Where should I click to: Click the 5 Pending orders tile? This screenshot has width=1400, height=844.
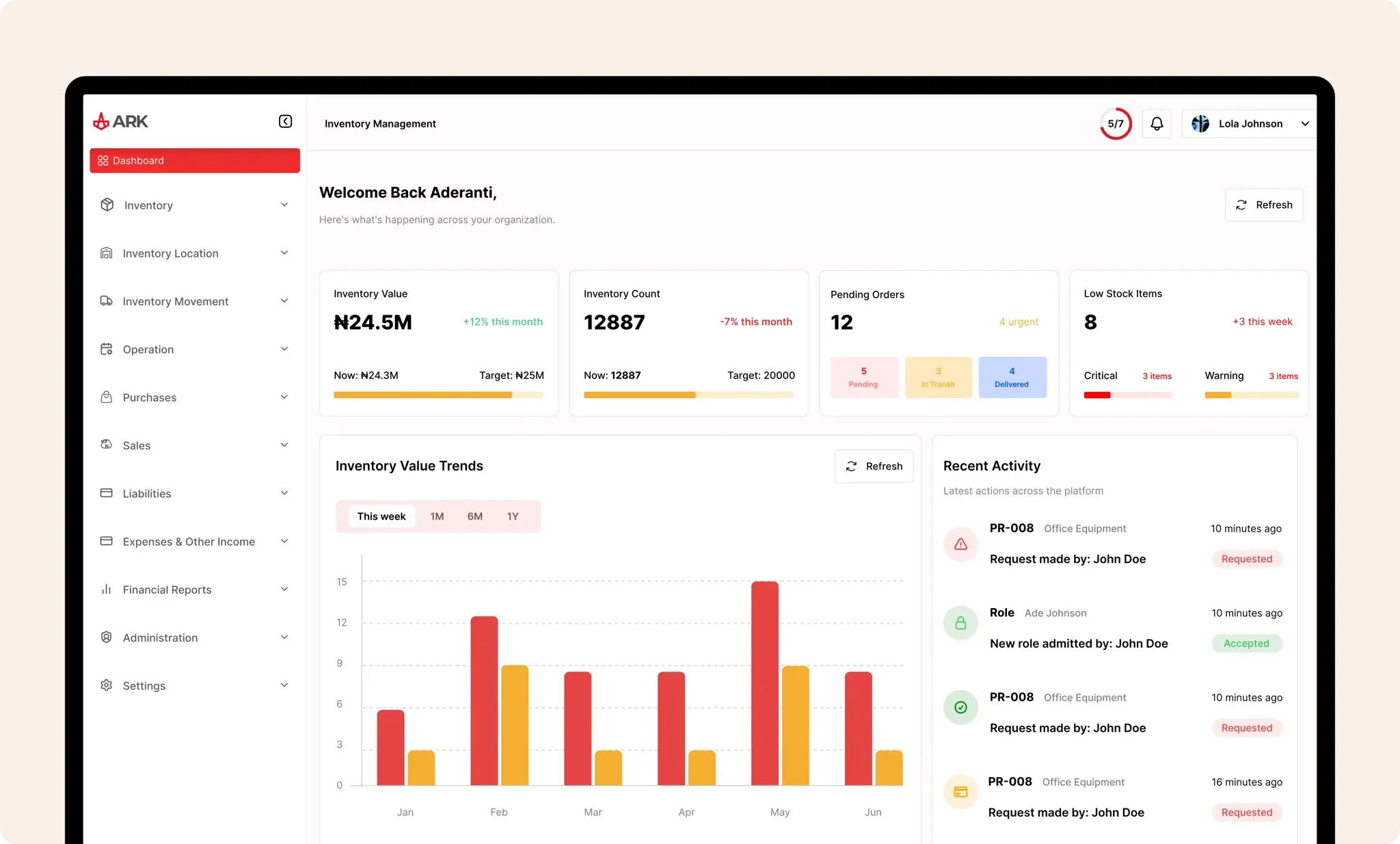tap(864, 377)
